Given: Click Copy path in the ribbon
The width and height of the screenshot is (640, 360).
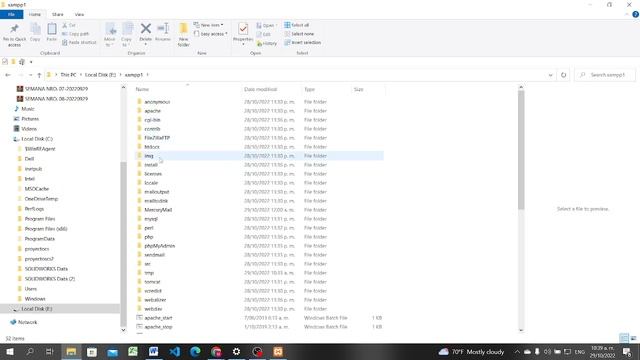Looking at the screenshot, I should pos(76,34).
